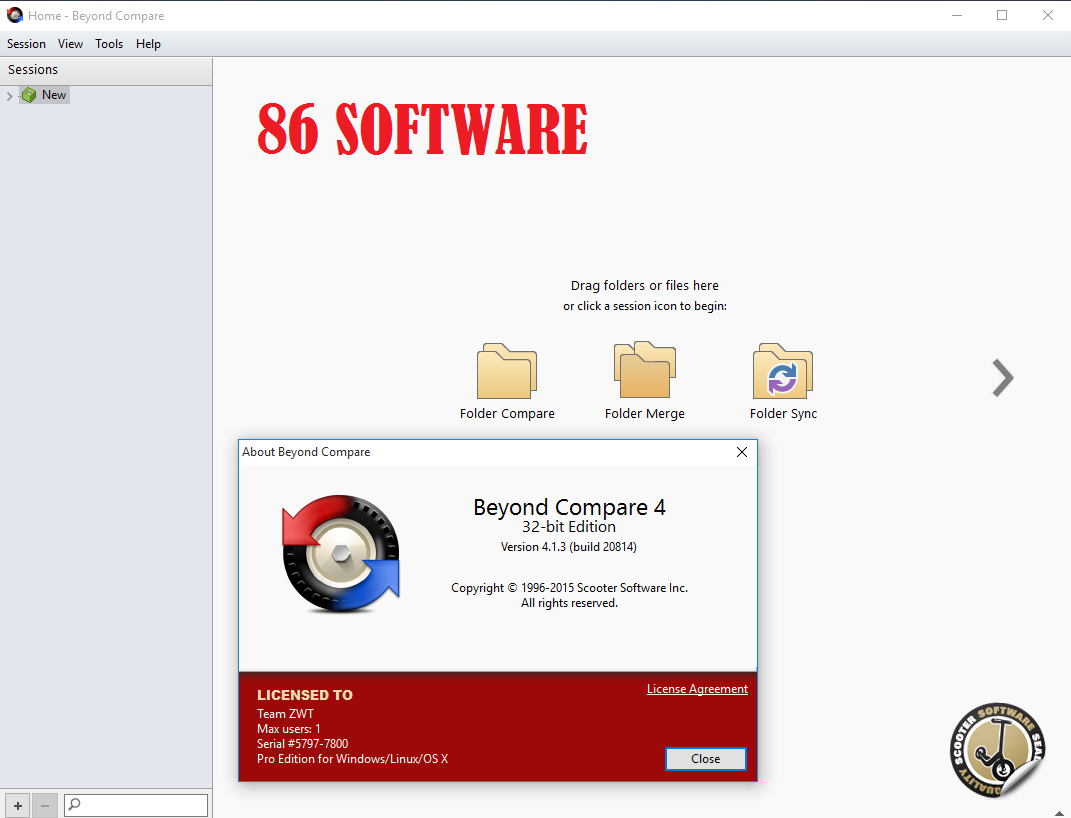
Task: Show more session types with right chevron
Action: (1003, 378)
